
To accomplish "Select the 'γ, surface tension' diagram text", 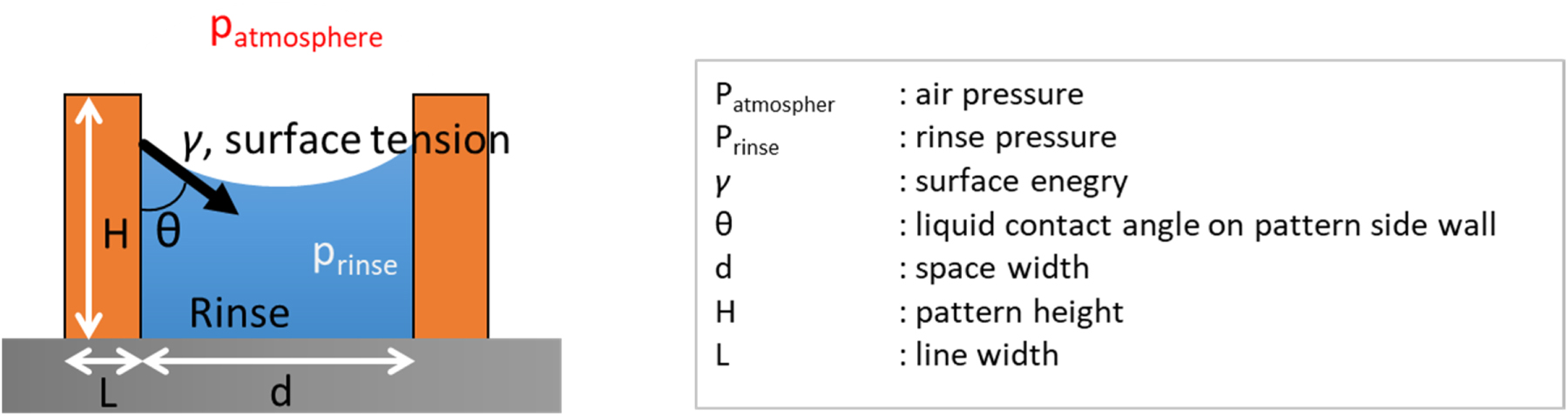I will click(x=346, y=140).
